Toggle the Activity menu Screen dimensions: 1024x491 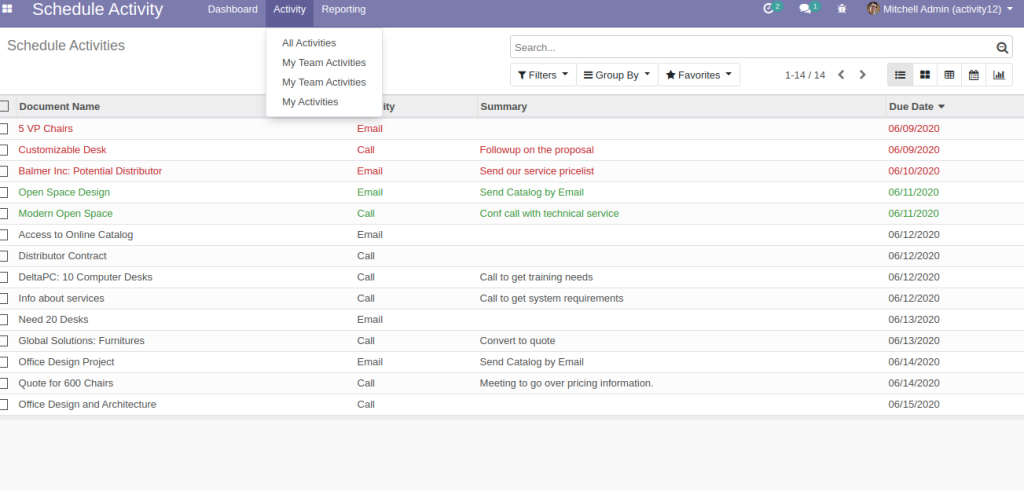(x=289, y=9)
